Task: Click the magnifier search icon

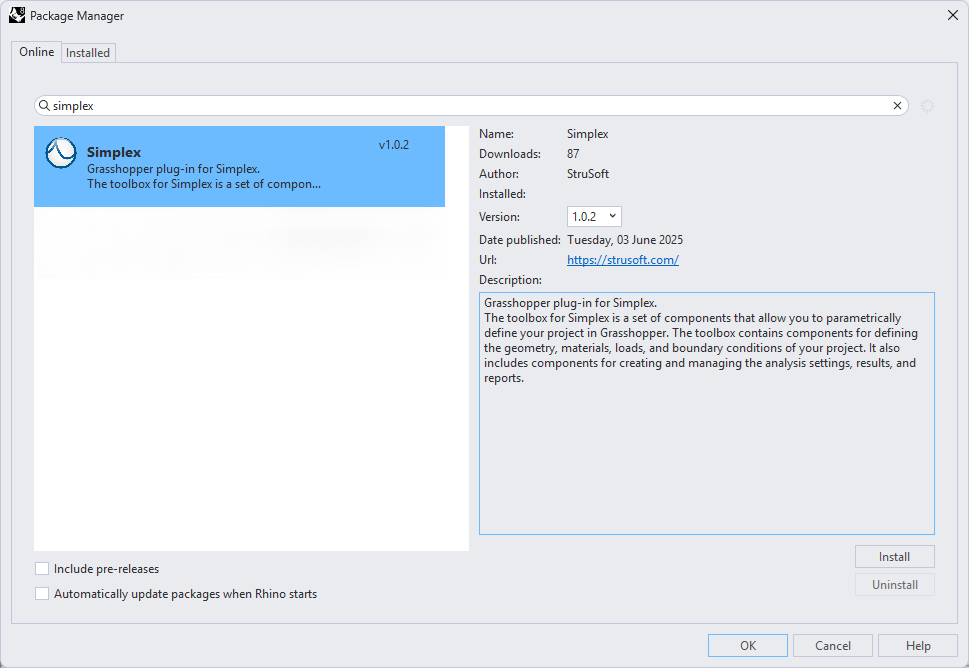Action: coord(44,105)
